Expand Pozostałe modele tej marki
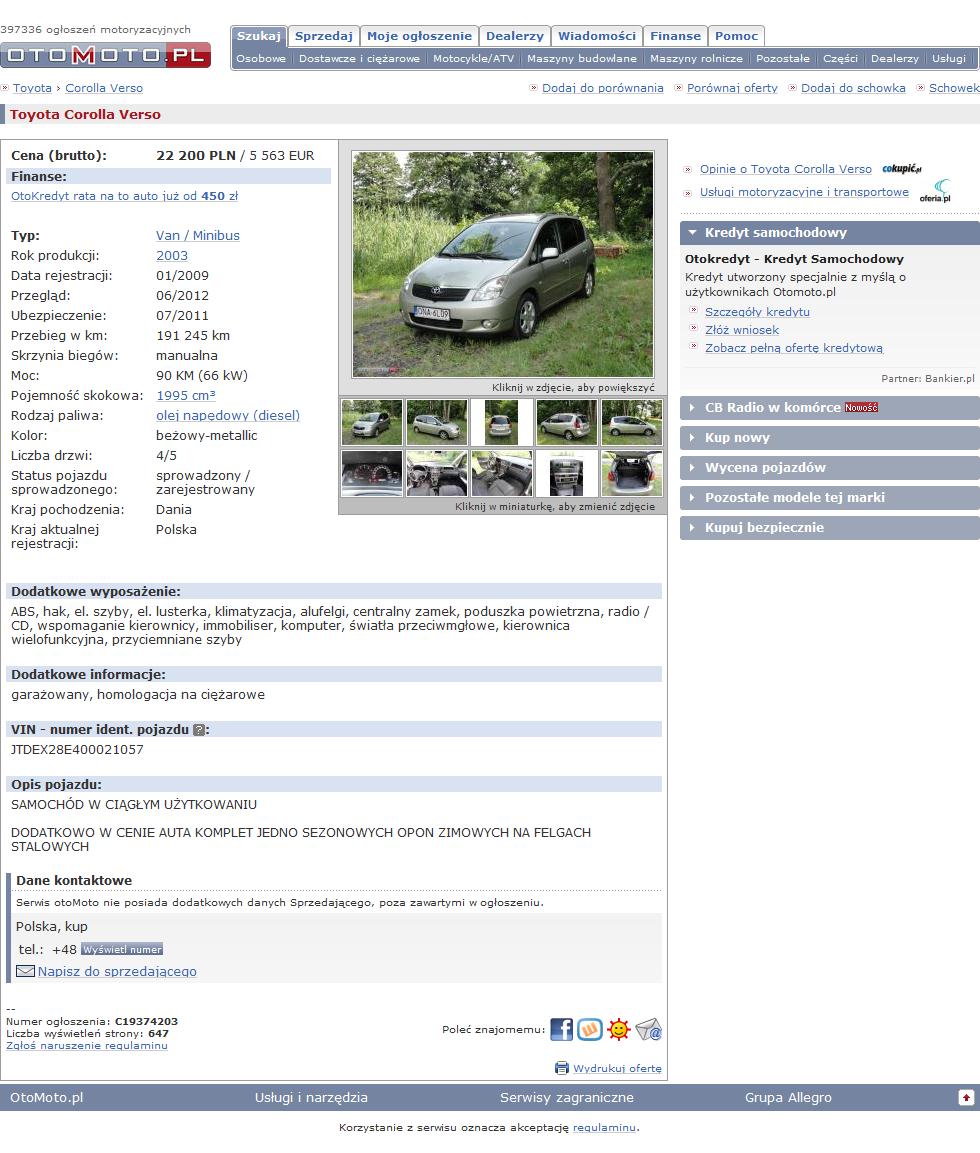This screenshot has height=1153, width=980. tap(830, 498)
